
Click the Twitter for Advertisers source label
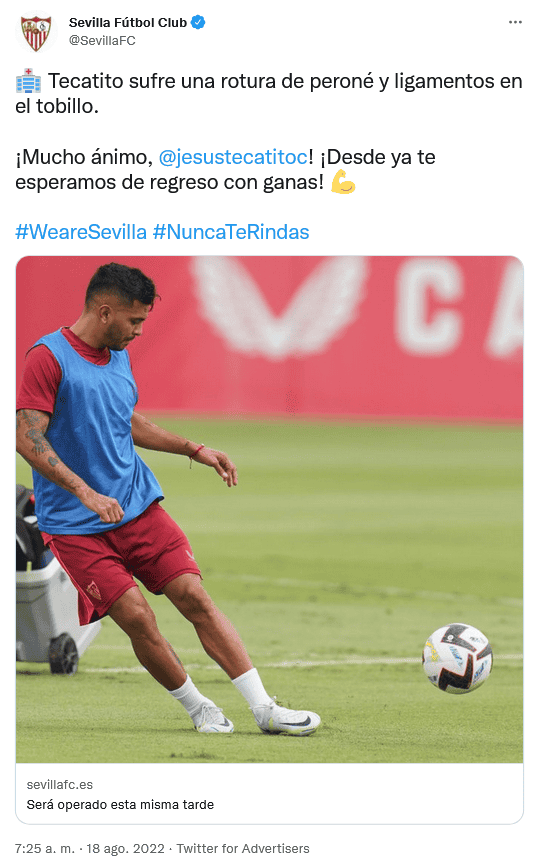[243, 848]
